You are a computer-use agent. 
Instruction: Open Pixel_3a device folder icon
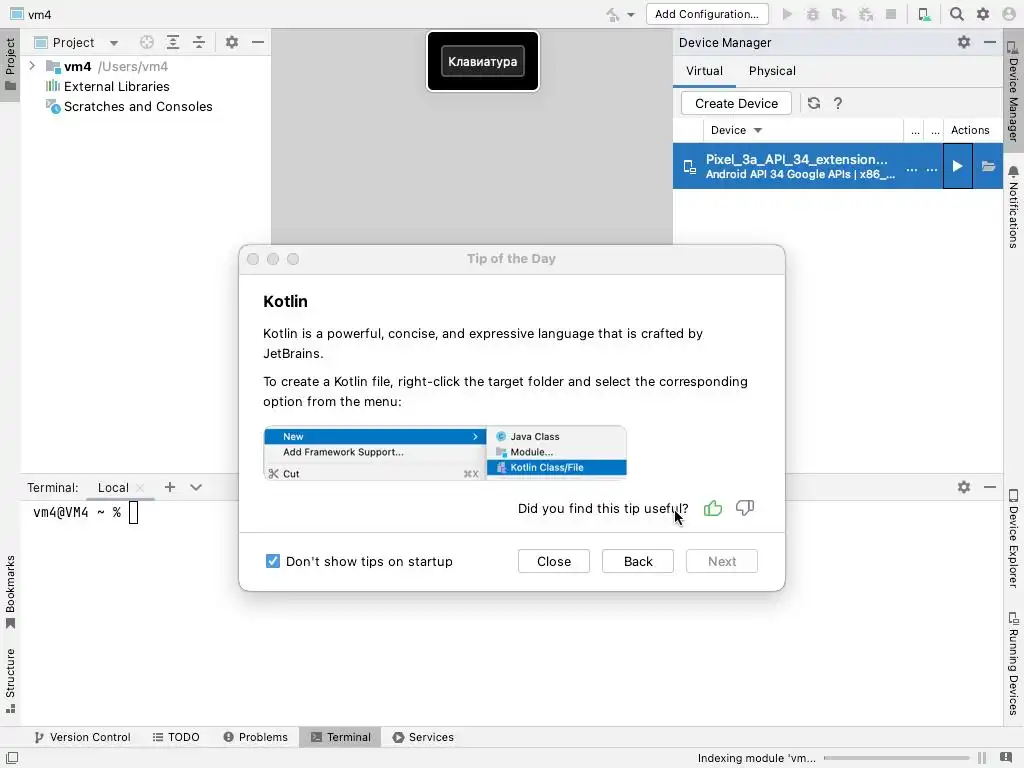coord(988,166)
